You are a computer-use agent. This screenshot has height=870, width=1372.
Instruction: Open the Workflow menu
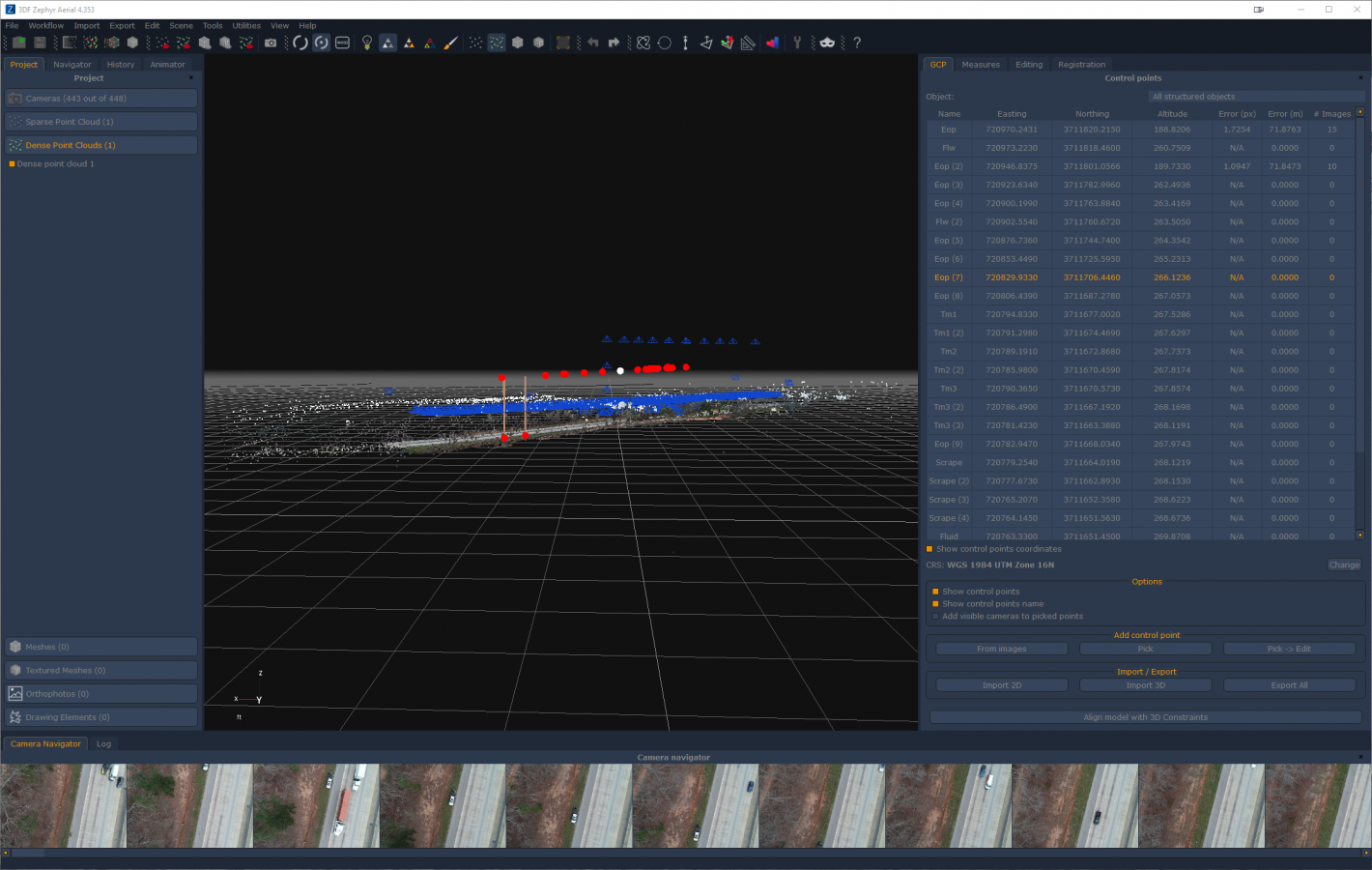[45, 26]
